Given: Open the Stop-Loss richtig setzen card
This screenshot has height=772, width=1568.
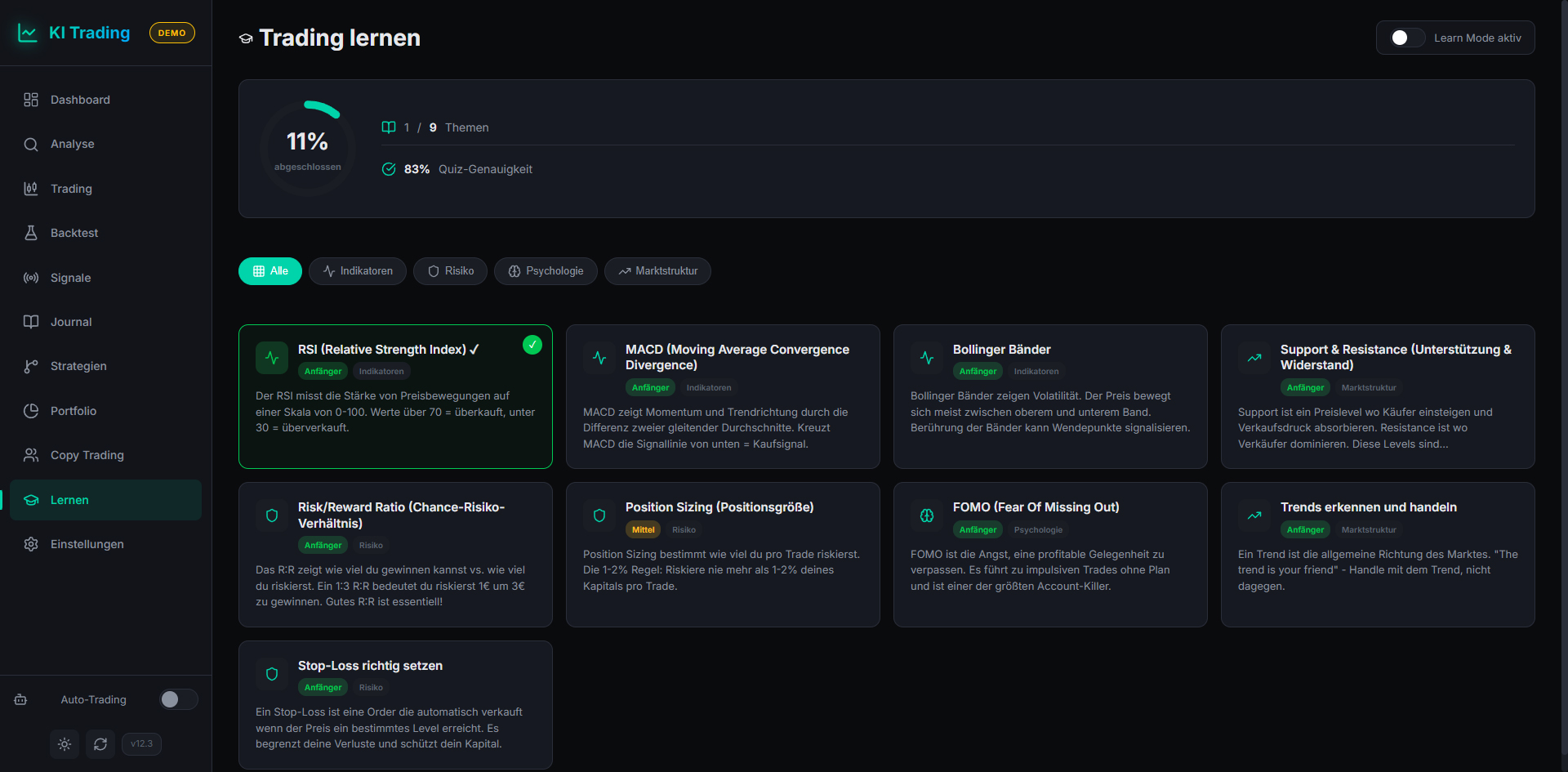Looking at the screenshot, I should pos(395,704).
